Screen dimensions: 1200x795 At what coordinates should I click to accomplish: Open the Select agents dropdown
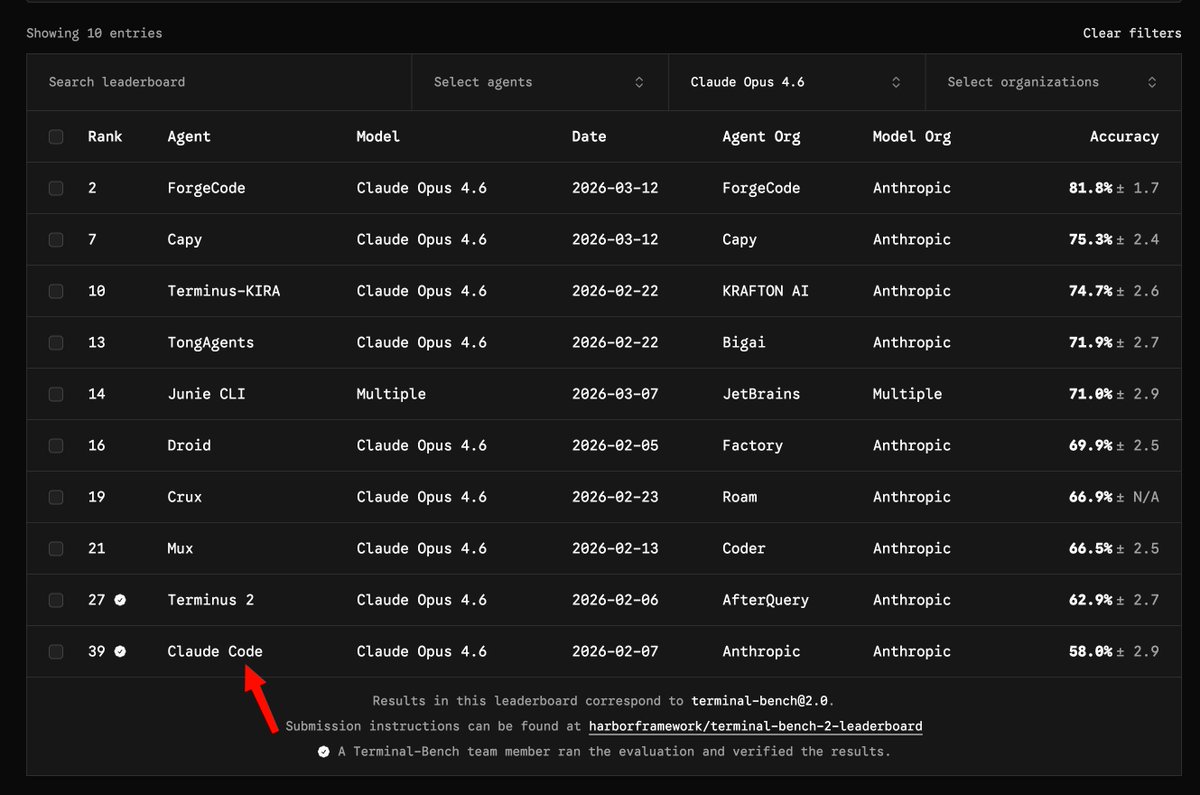pos(540,82)
